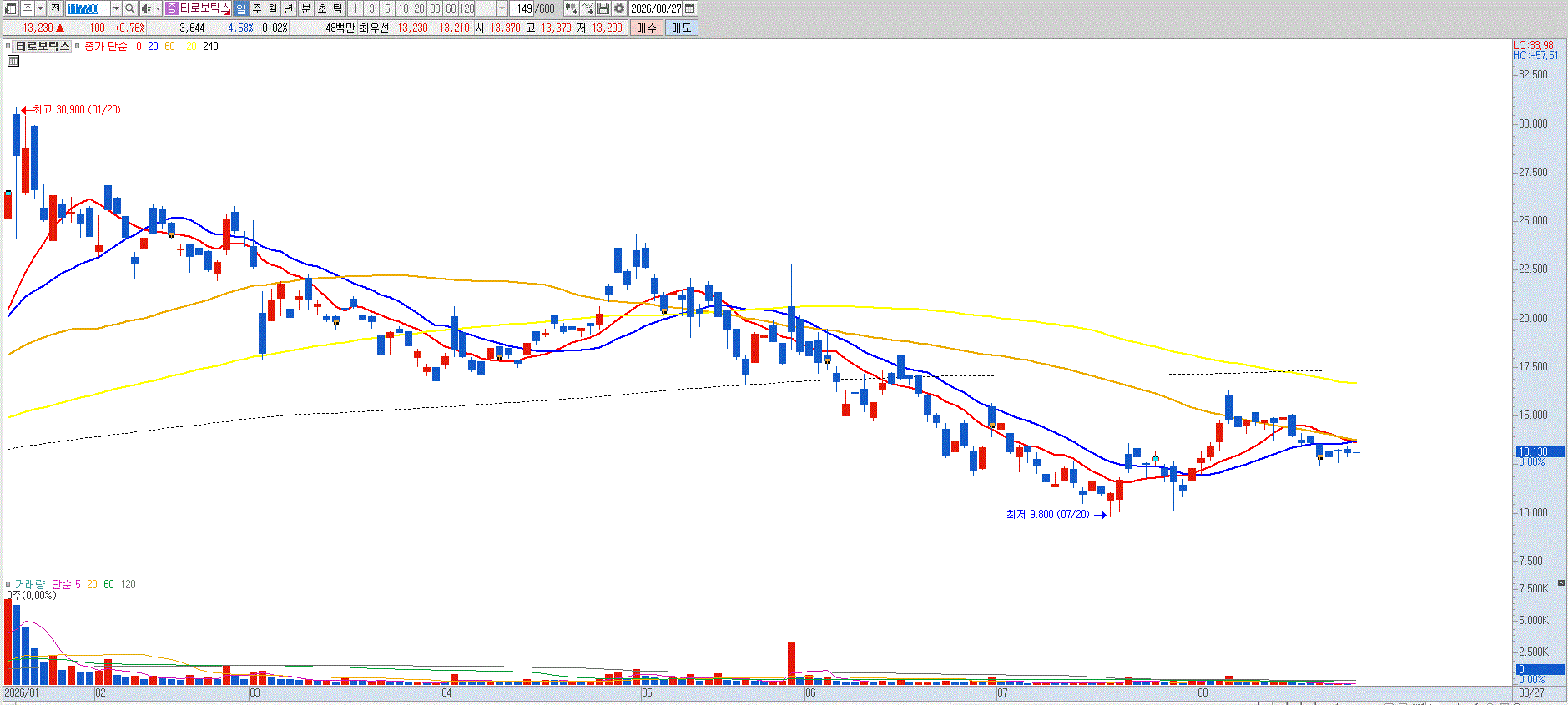
Task: Open stock search with the magnifier icon
Action: point(130,8)
